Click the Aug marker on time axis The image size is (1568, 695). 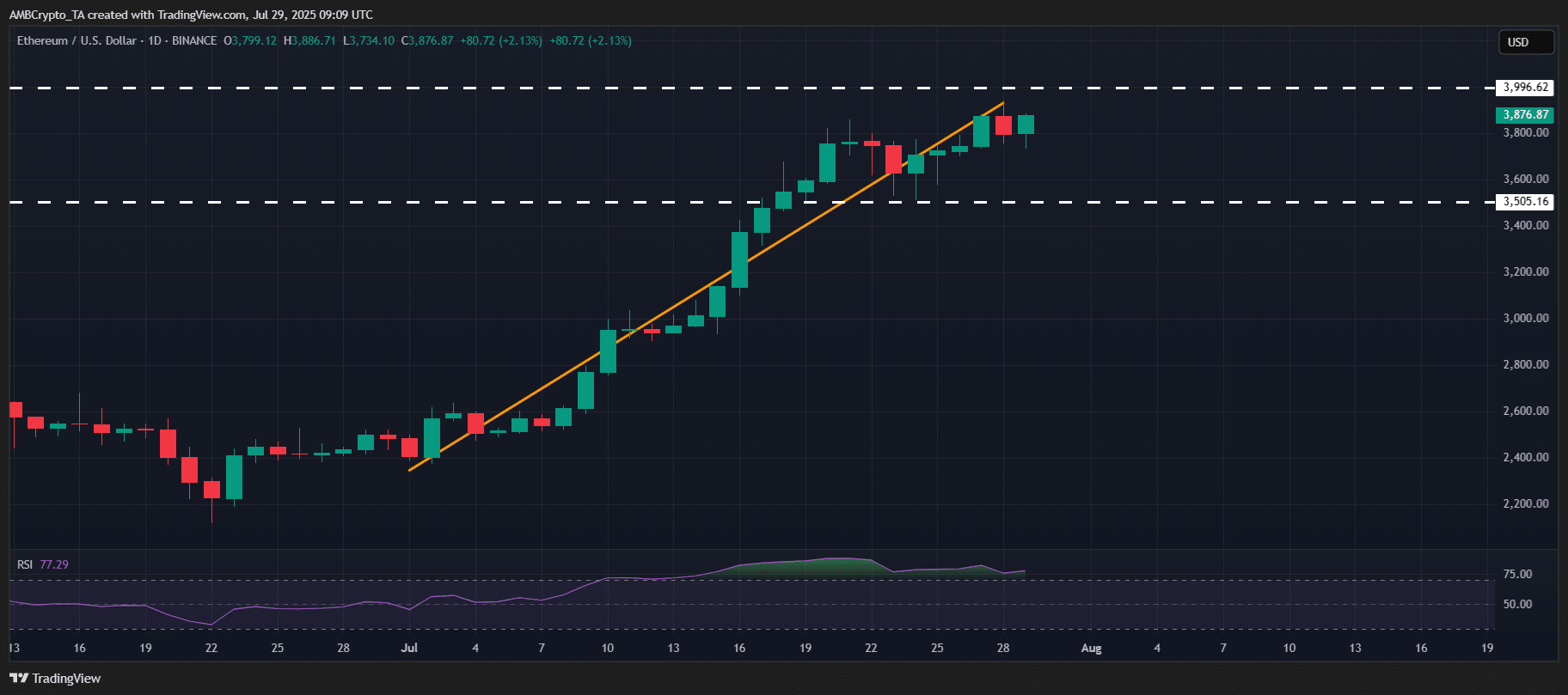(x=1091, y=648)
